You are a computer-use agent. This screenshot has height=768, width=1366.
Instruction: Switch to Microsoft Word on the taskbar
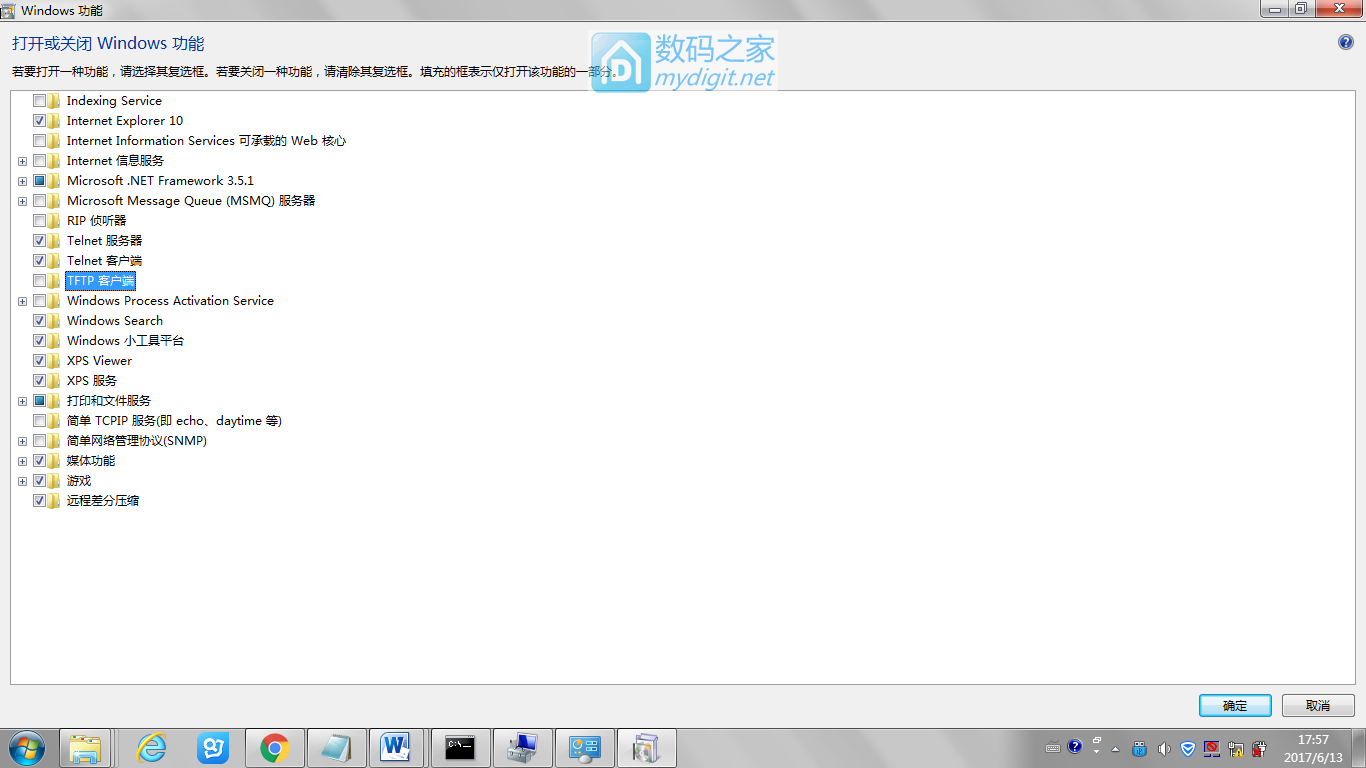point(397,748)
